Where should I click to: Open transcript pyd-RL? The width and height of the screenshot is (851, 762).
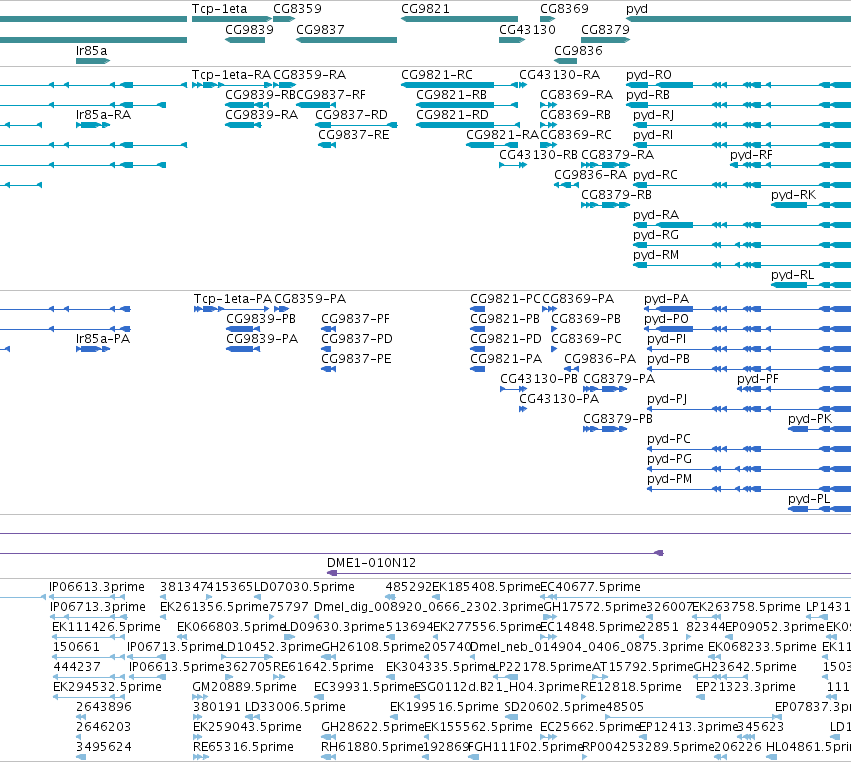click(792, 275)
